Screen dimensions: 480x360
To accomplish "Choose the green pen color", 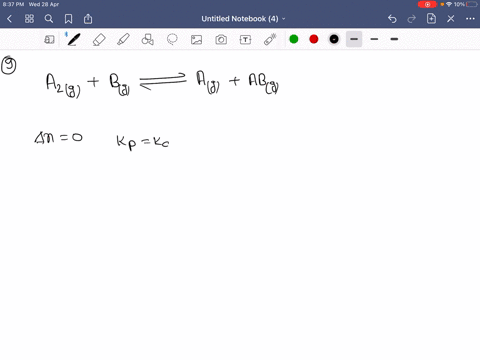I will tap(294, 39).
